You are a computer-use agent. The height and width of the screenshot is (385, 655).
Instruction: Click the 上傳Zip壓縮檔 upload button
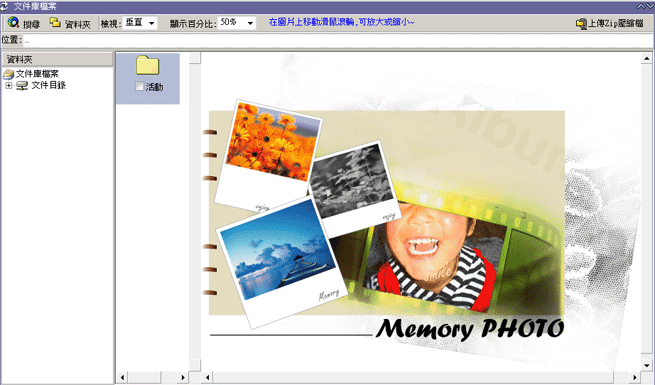click(x=609, y=23)
